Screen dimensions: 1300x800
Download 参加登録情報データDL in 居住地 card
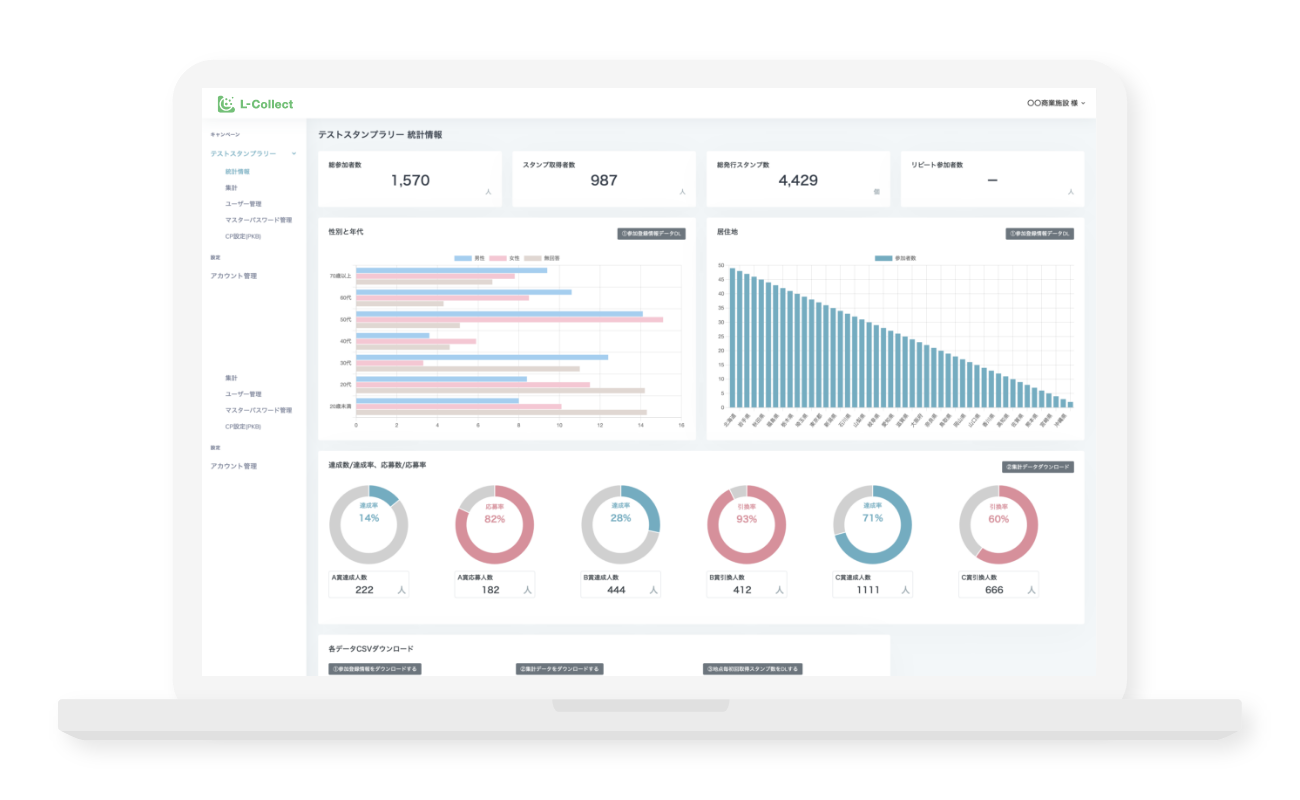click(x=1039, y=234)
